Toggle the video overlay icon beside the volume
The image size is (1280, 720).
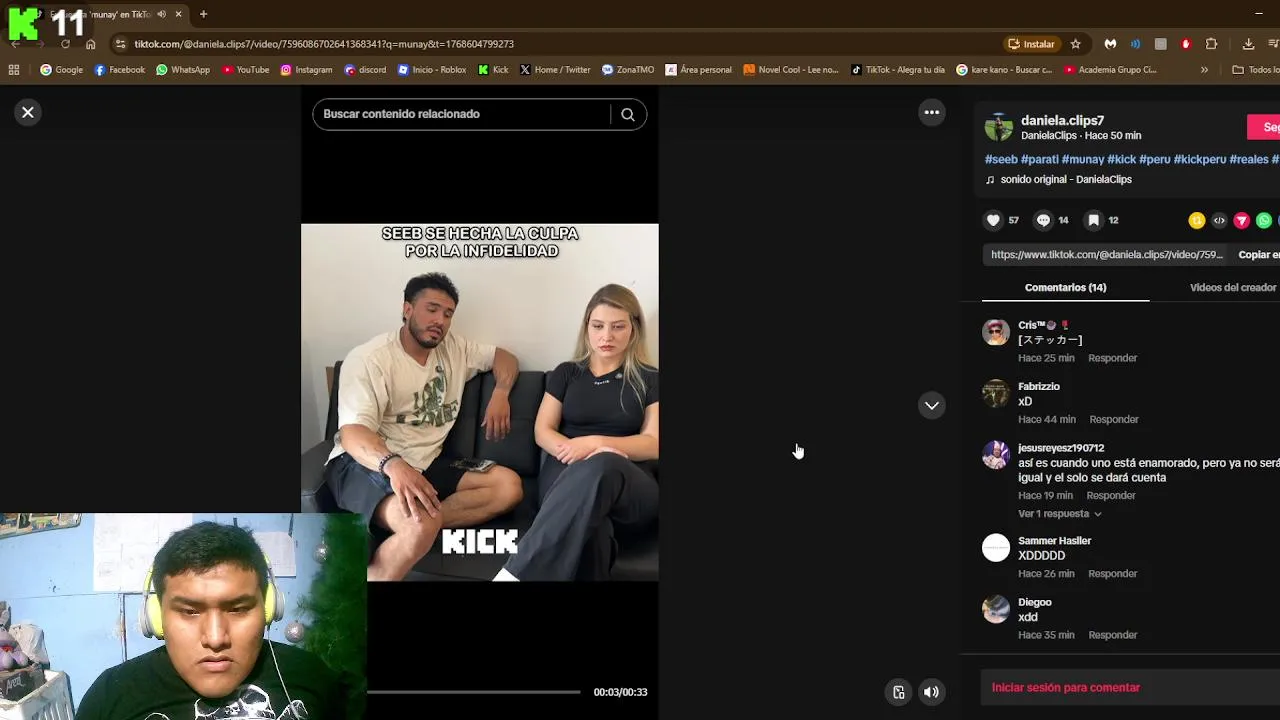899,692
